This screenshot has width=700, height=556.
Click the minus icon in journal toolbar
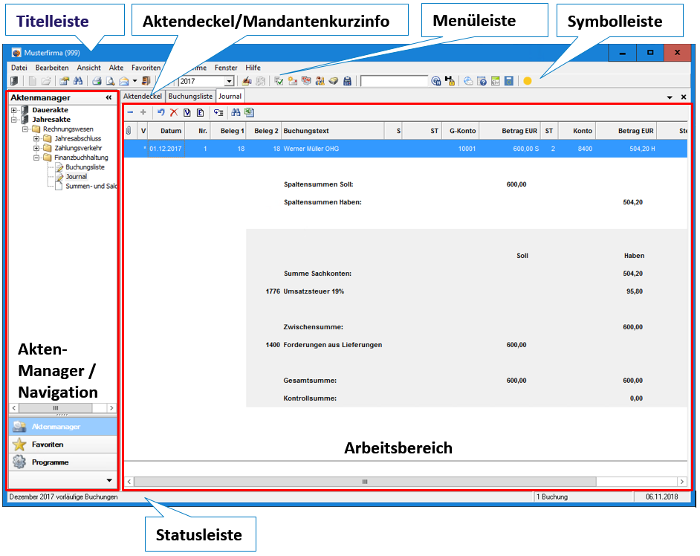click(130, 113)
